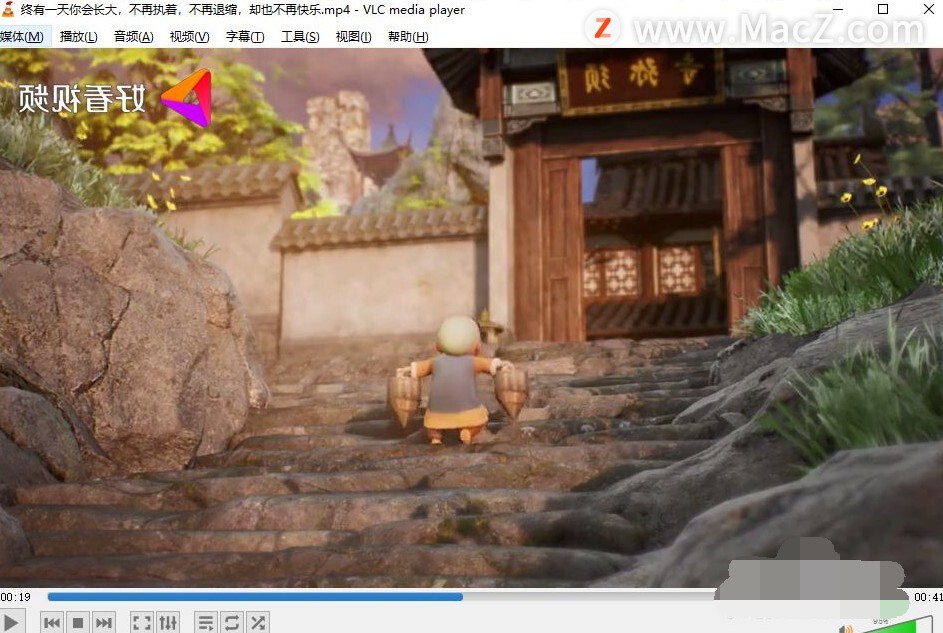Open the 播放(L) menu
943x633 pixels.
point(79,37)
